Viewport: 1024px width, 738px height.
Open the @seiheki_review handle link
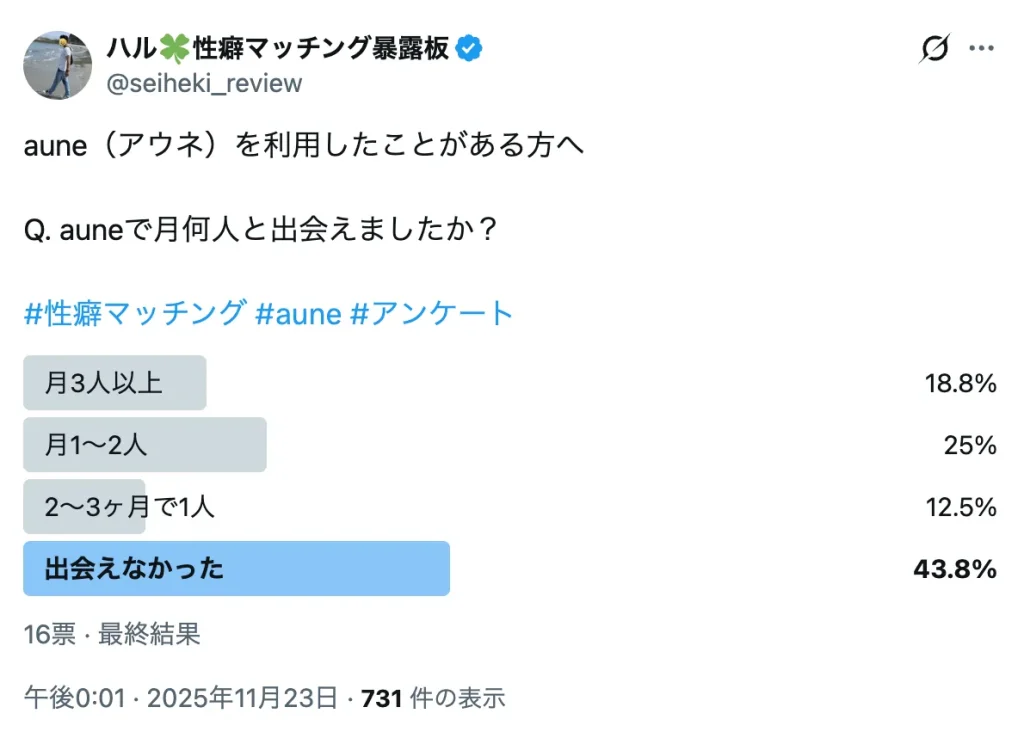point(203,83)
